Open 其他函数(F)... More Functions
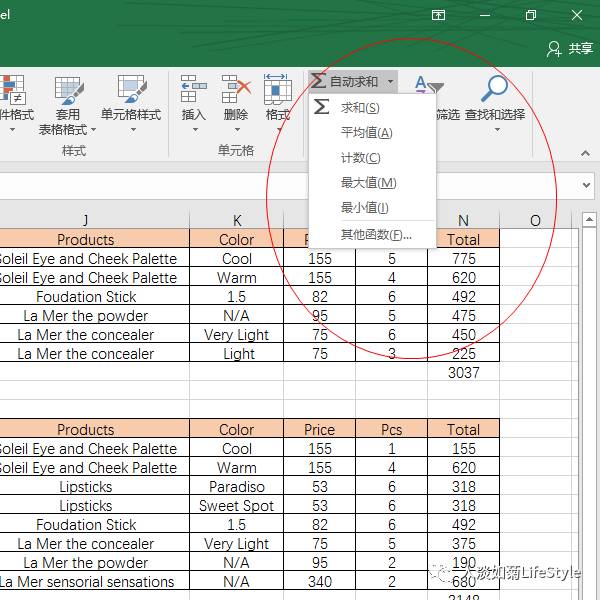 [372, 234]
